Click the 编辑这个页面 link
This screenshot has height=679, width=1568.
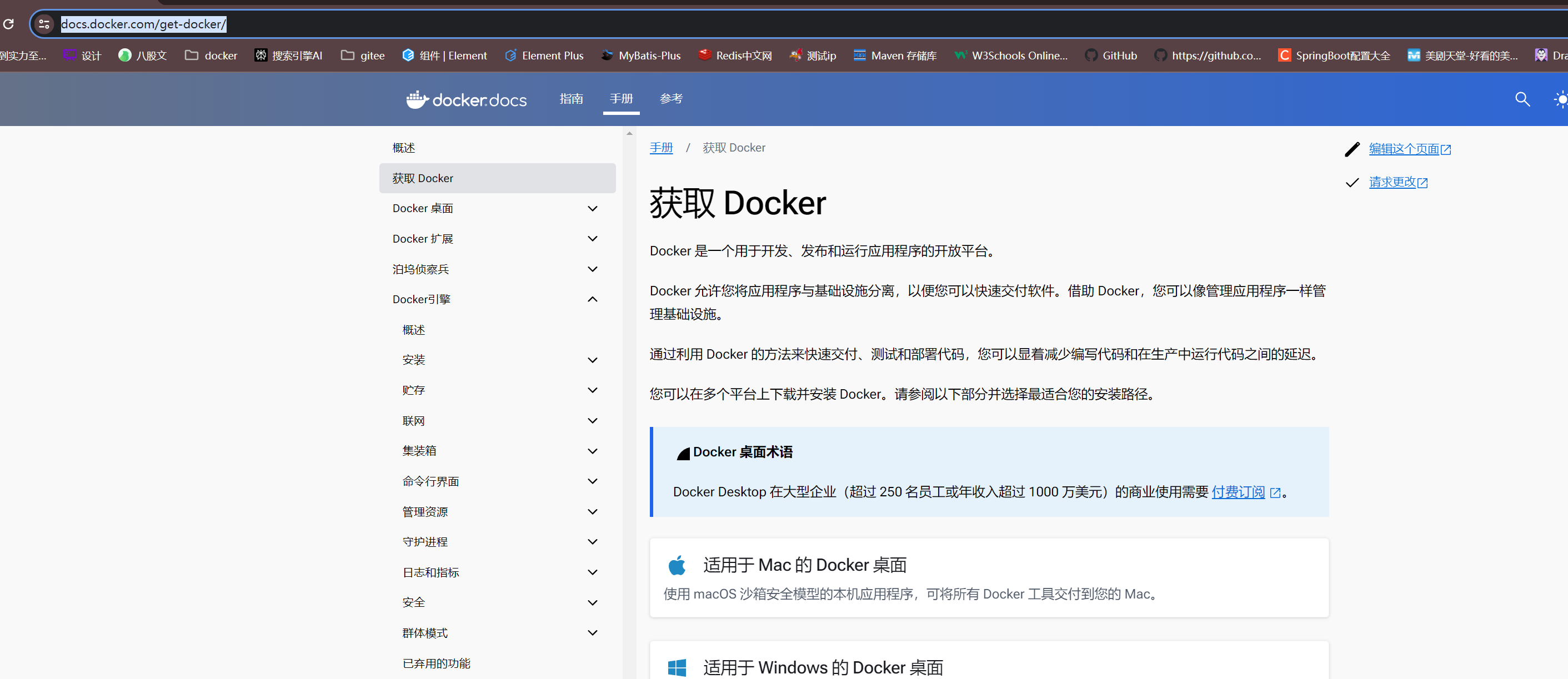(x=1409, y=149)
